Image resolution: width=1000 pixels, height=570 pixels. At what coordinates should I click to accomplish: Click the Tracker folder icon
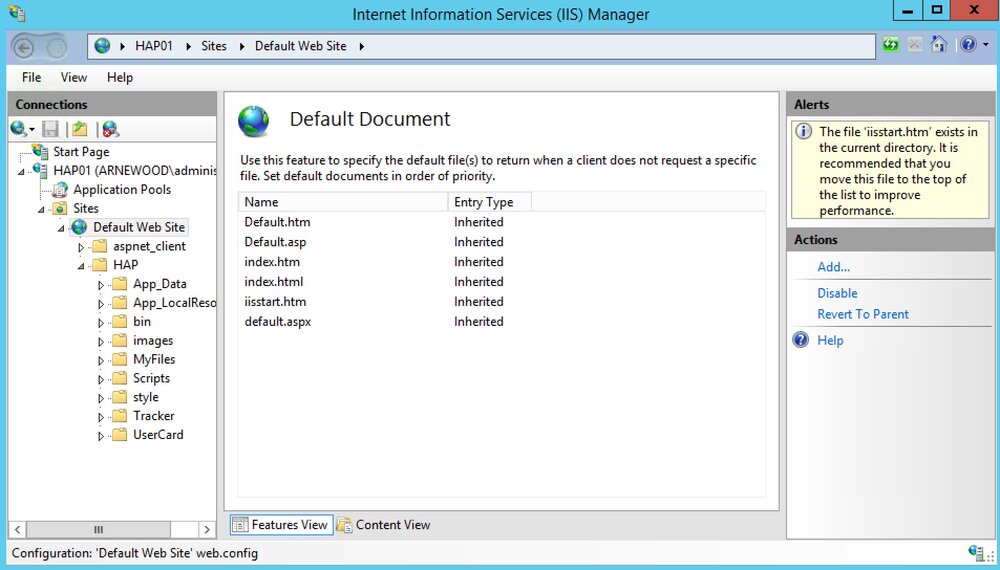click(120, 416)
